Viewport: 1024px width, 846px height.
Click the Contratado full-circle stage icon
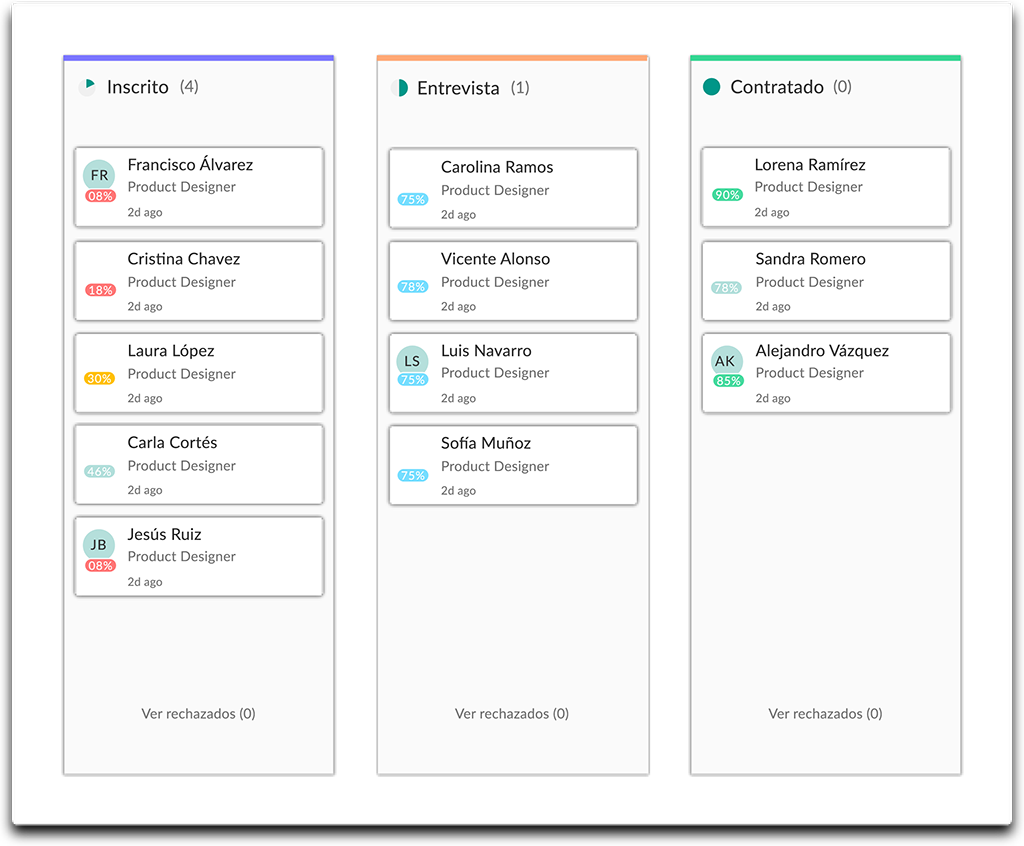(712, 87)
